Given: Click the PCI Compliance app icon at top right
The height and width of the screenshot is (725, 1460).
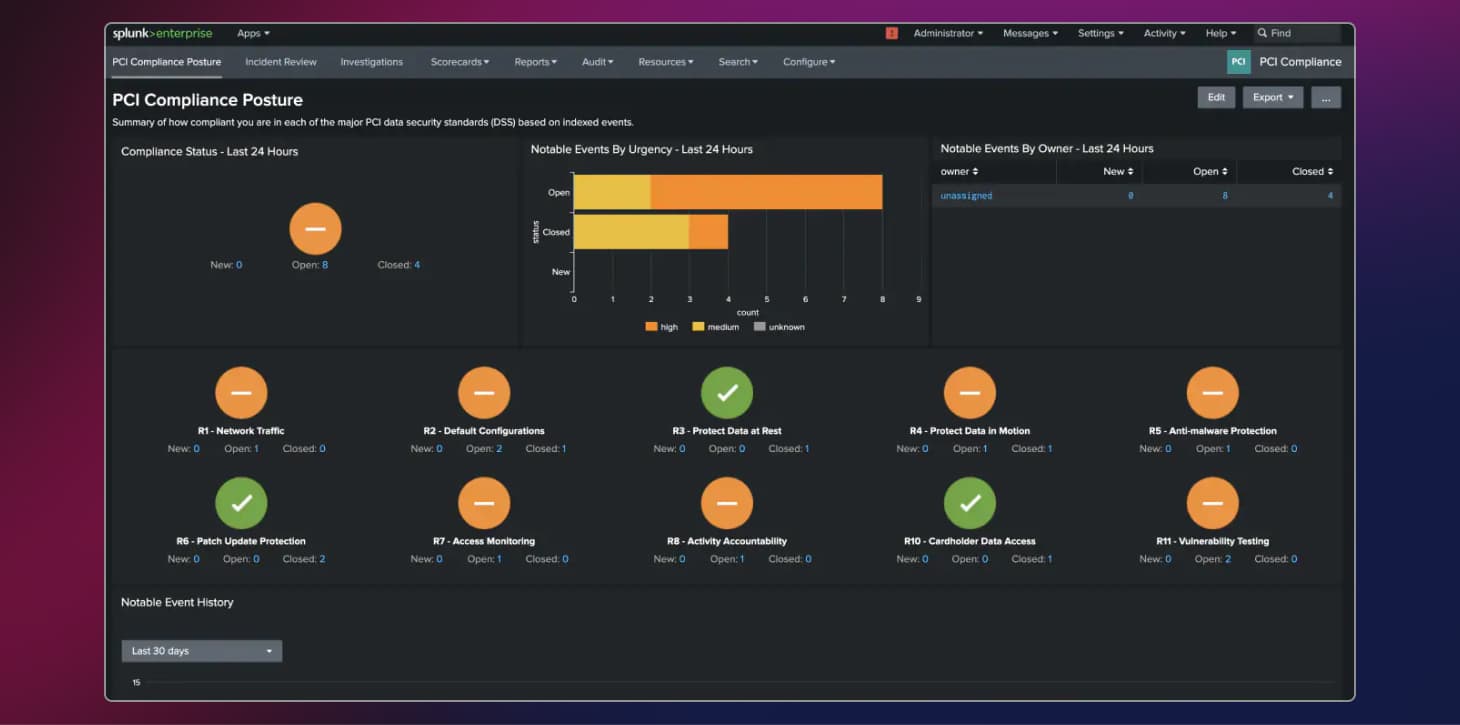Looking at the screenshot, I should tap(1239, 61).
